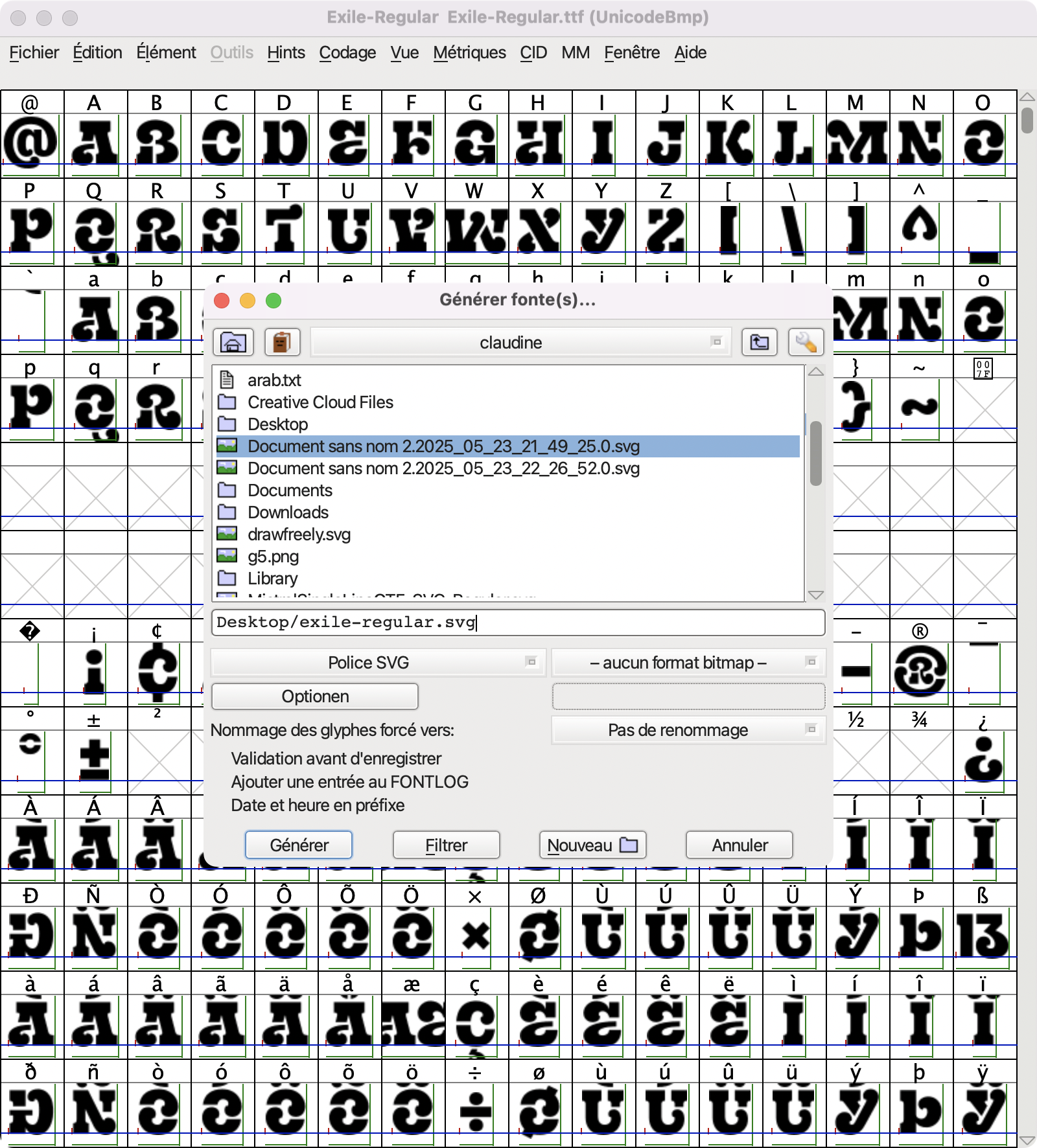1037x1148 pixels.
Task: Open the Métriques menu
Action: click(x=469, y=52)
